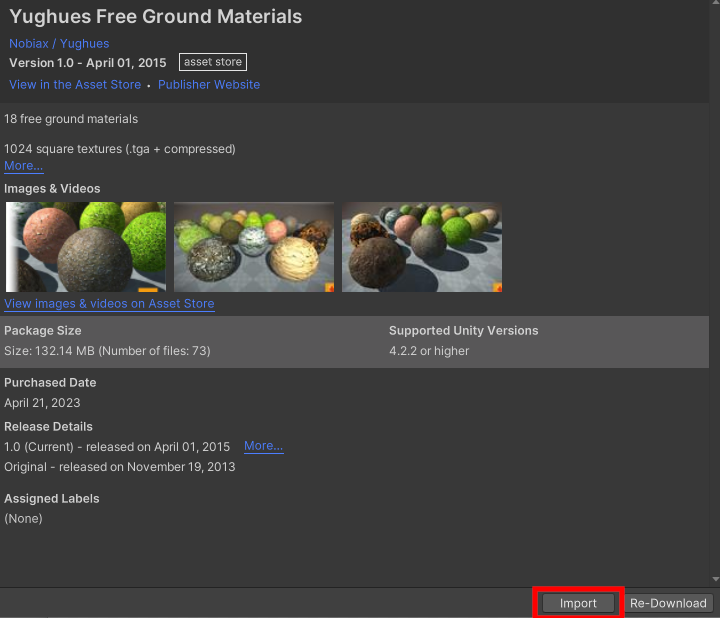Viewport: 720px width, 618px height.
Task: Select the asset store tag label
Action: coord(213,62)
